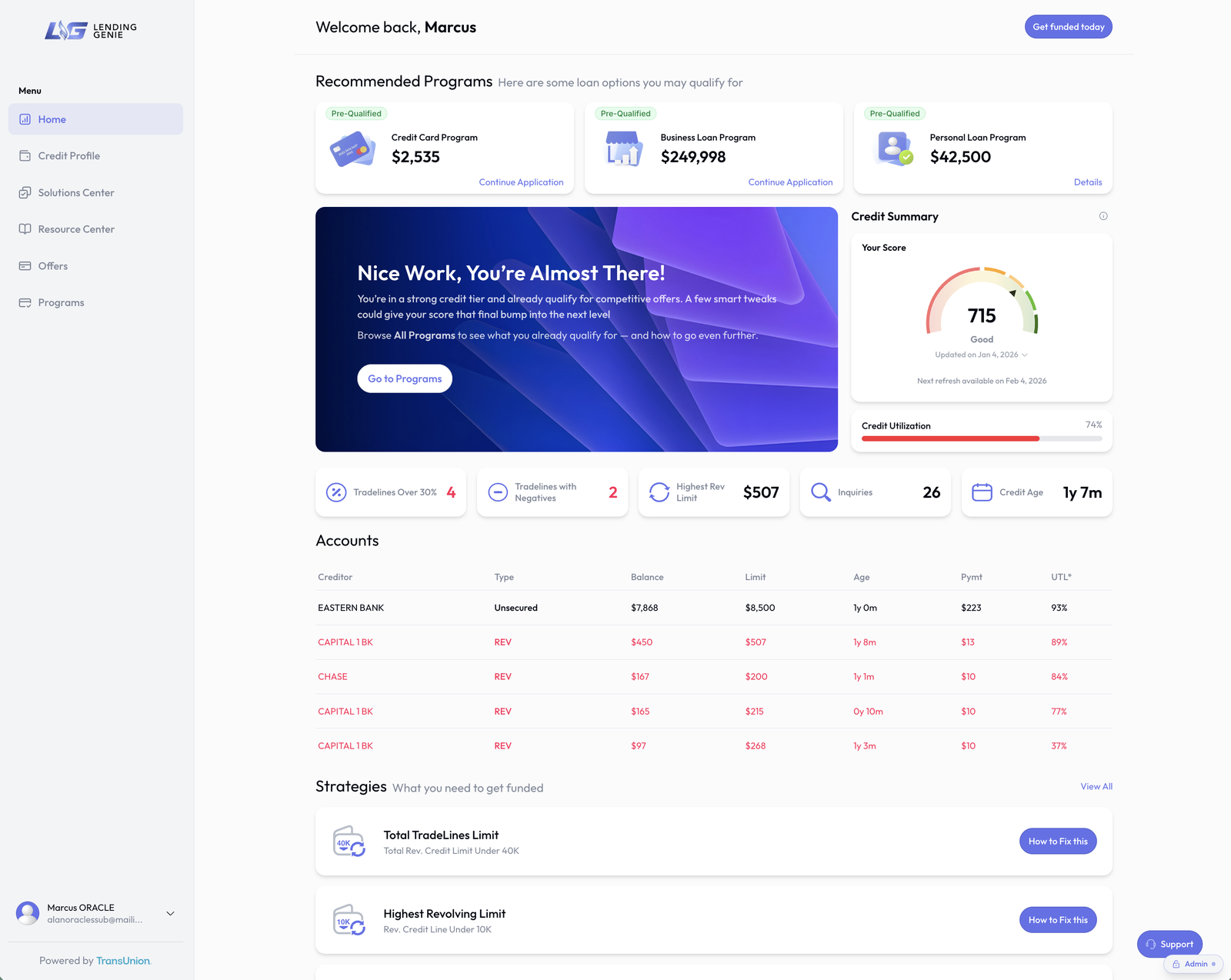Viewport: 1231px width, 980px height.
Task: Click the UTL* column header
Action: tap(1061, 577)
